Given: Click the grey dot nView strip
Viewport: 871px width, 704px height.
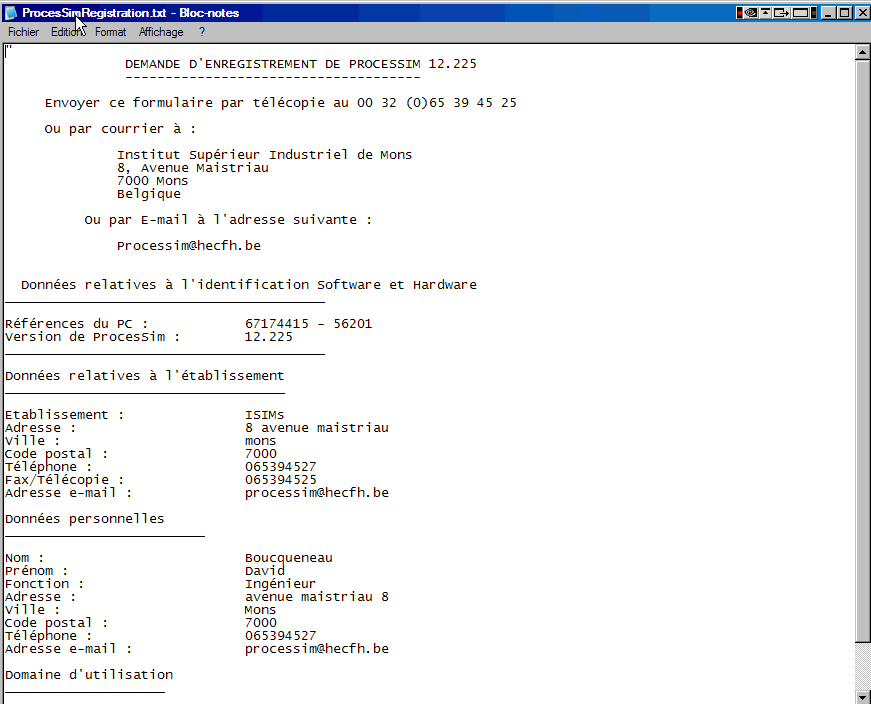Looking at the screenshot, I should coord(814,13).
